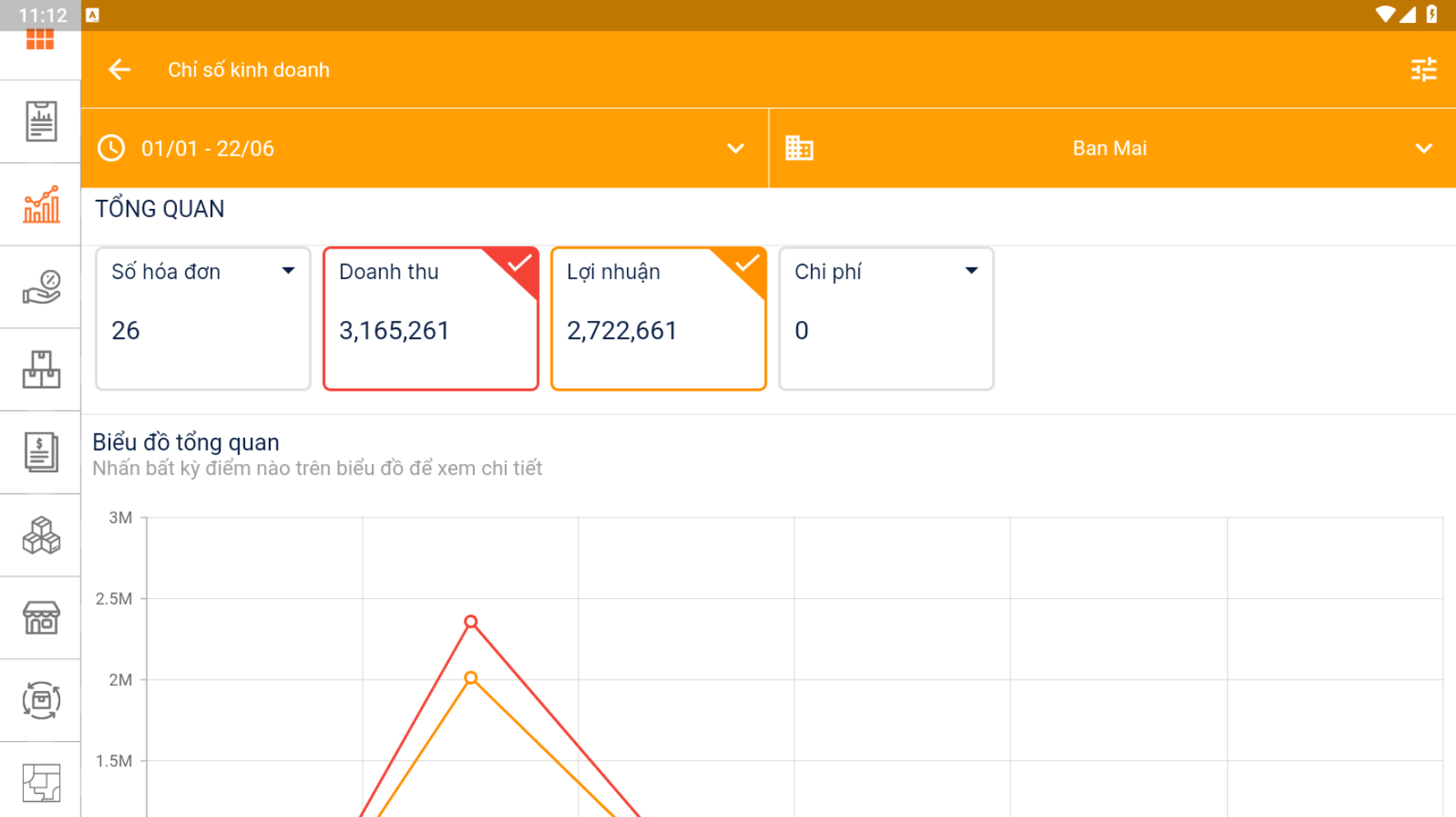Open the three cubes products icon
The height and width of the screenshot is (817, 1456).
[x=40, y=536]
